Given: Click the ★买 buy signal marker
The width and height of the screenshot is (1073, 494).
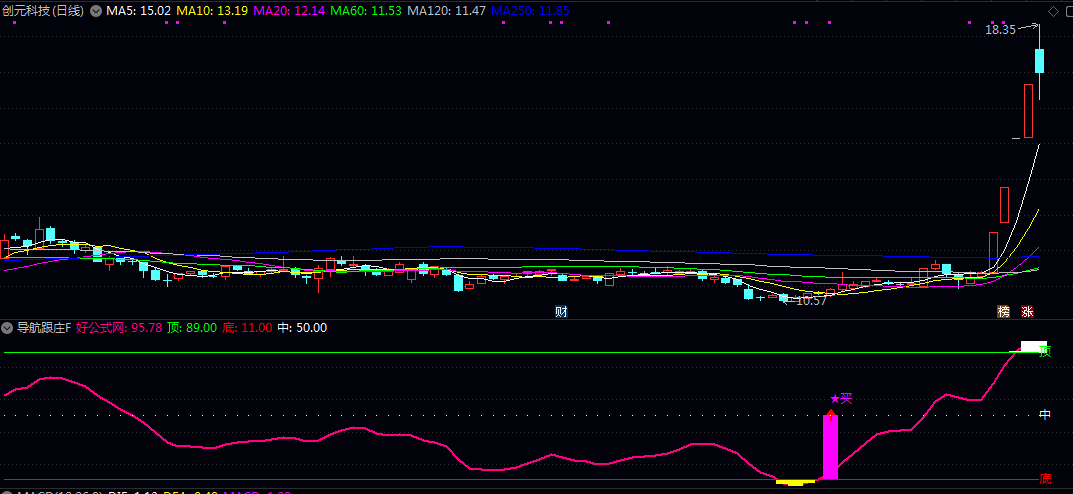Looking at the screenshot, I should (x=840, y=398).
